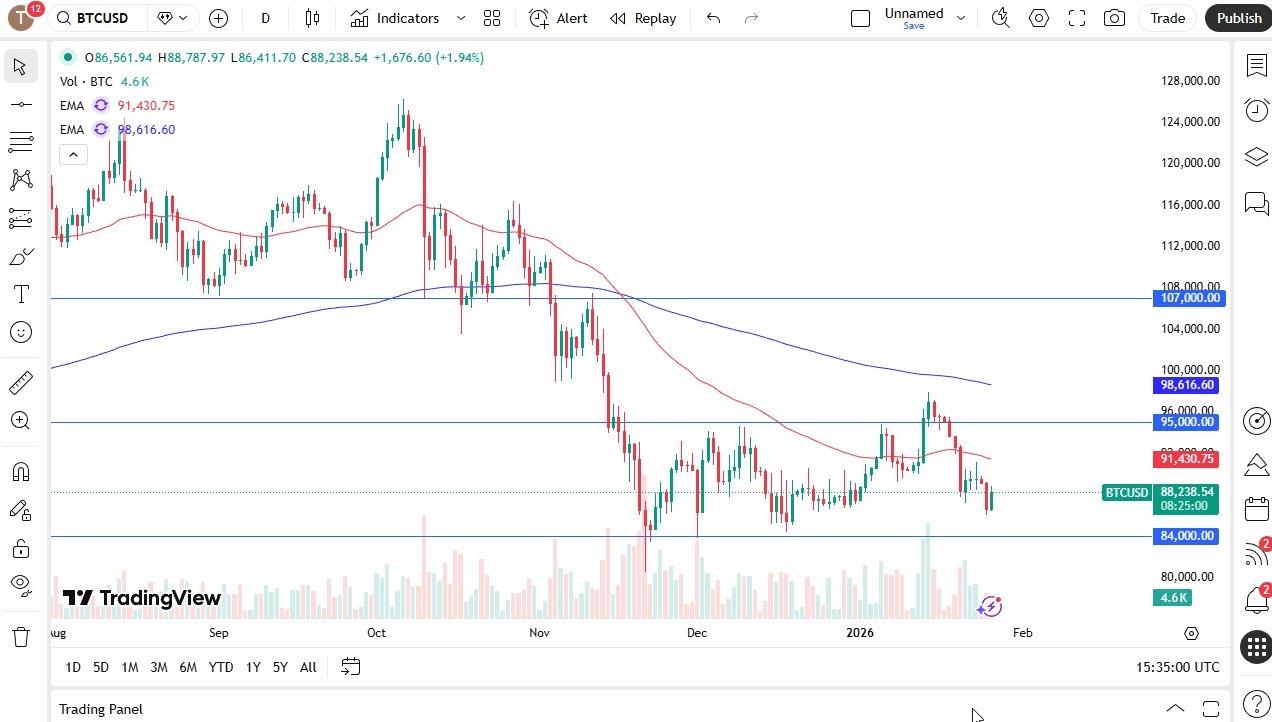The height and width of the screenshot is (722, 1272).
Task: Enable magnet mode in the drawing toolbar
Action: coord(20,471)
